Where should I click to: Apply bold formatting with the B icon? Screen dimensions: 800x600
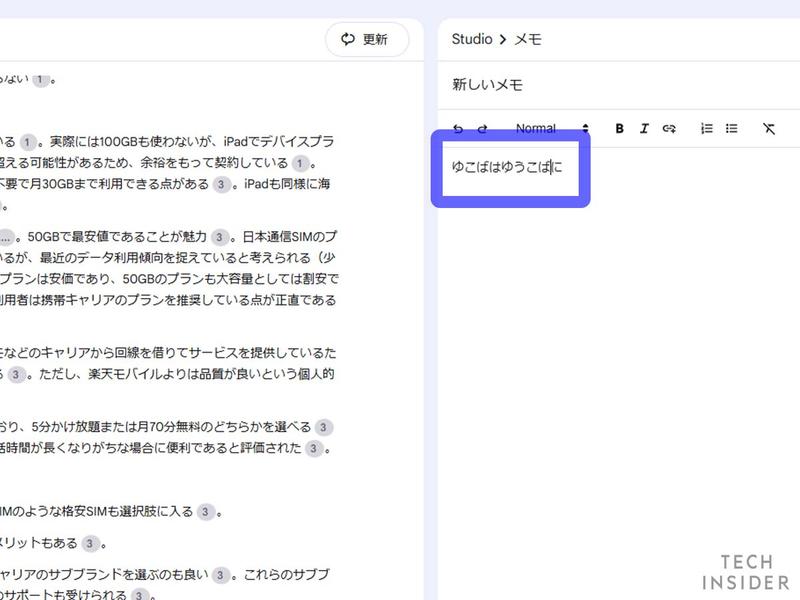(x=618, y=128)
